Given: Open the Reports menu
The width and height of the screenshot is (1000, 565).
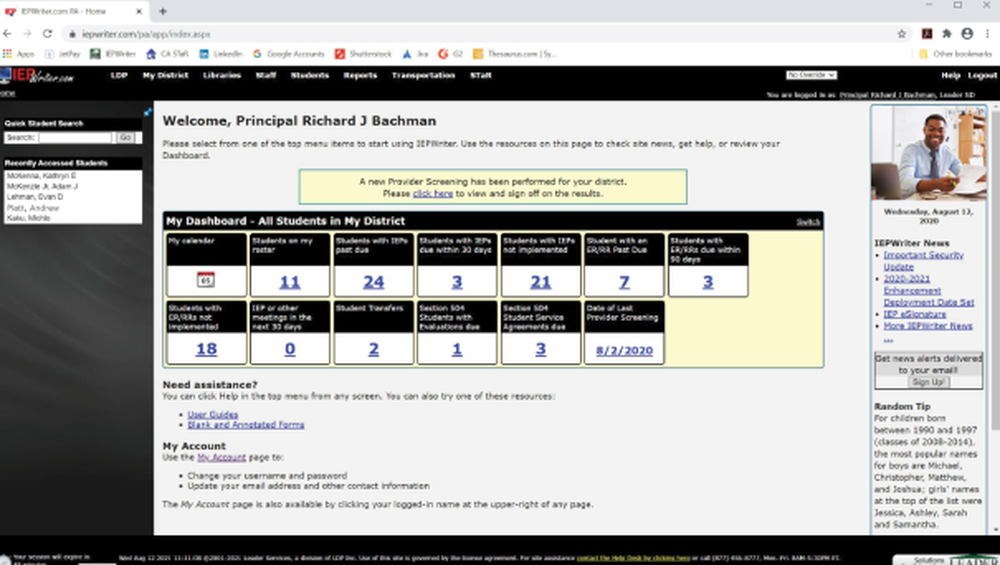Looking at the screenshot, I should [x=360, y=75].
